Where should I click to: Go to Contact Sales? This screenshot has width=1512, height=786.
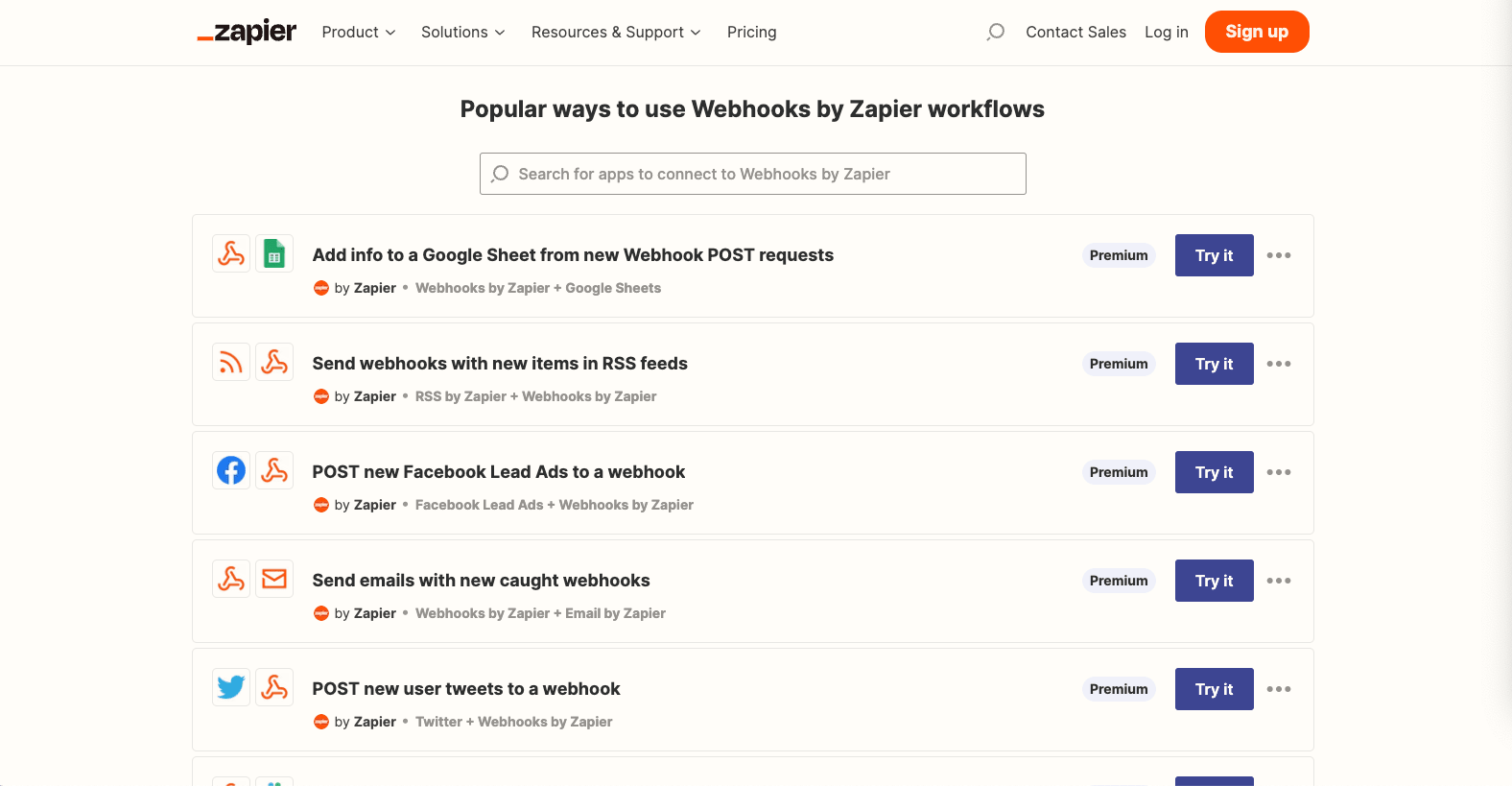pyautogui.click(x=1075, y=33)
